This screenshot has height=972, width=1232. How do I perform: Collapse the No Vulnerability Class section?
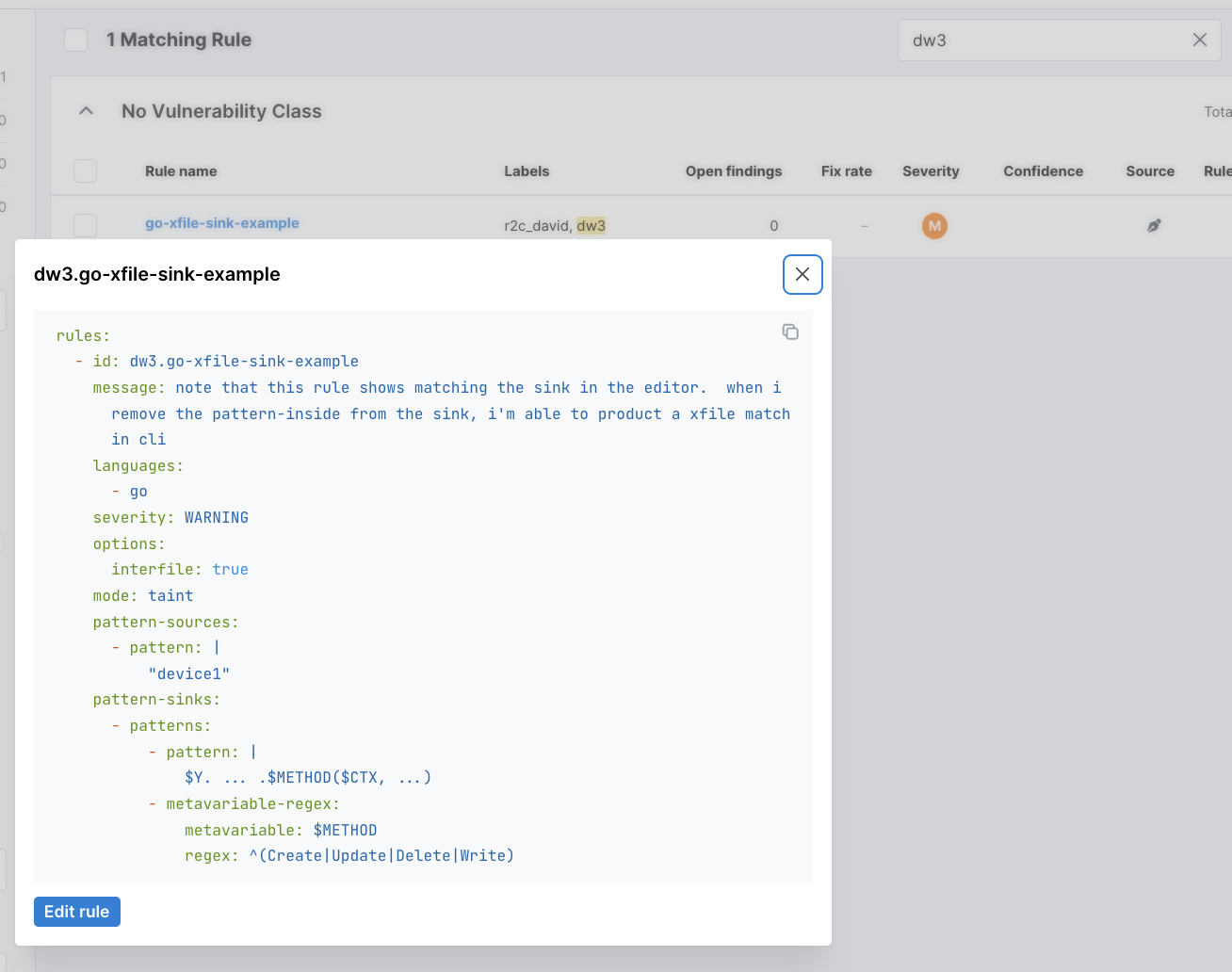tap(85, 110)
